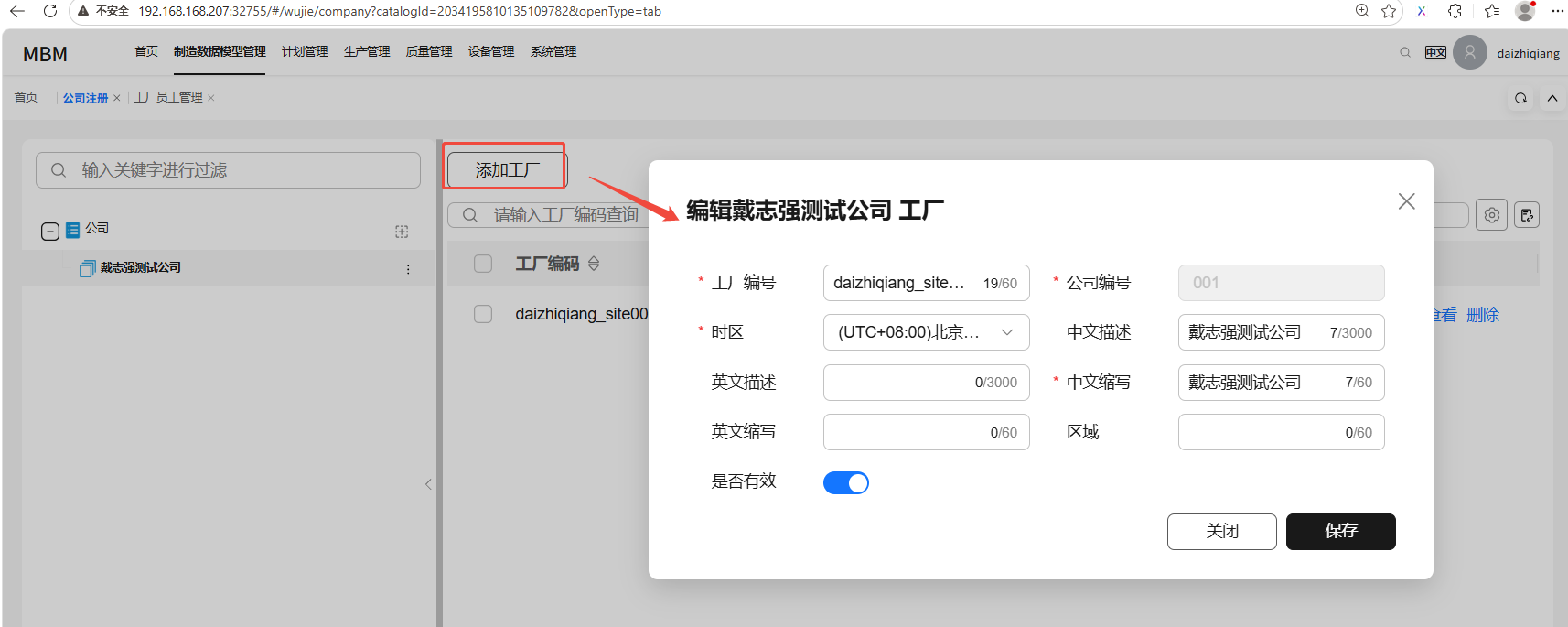Open browser extensions puzzle icon
The height and width of the screenshot is (627, 1568).
tap(1455, 11)
